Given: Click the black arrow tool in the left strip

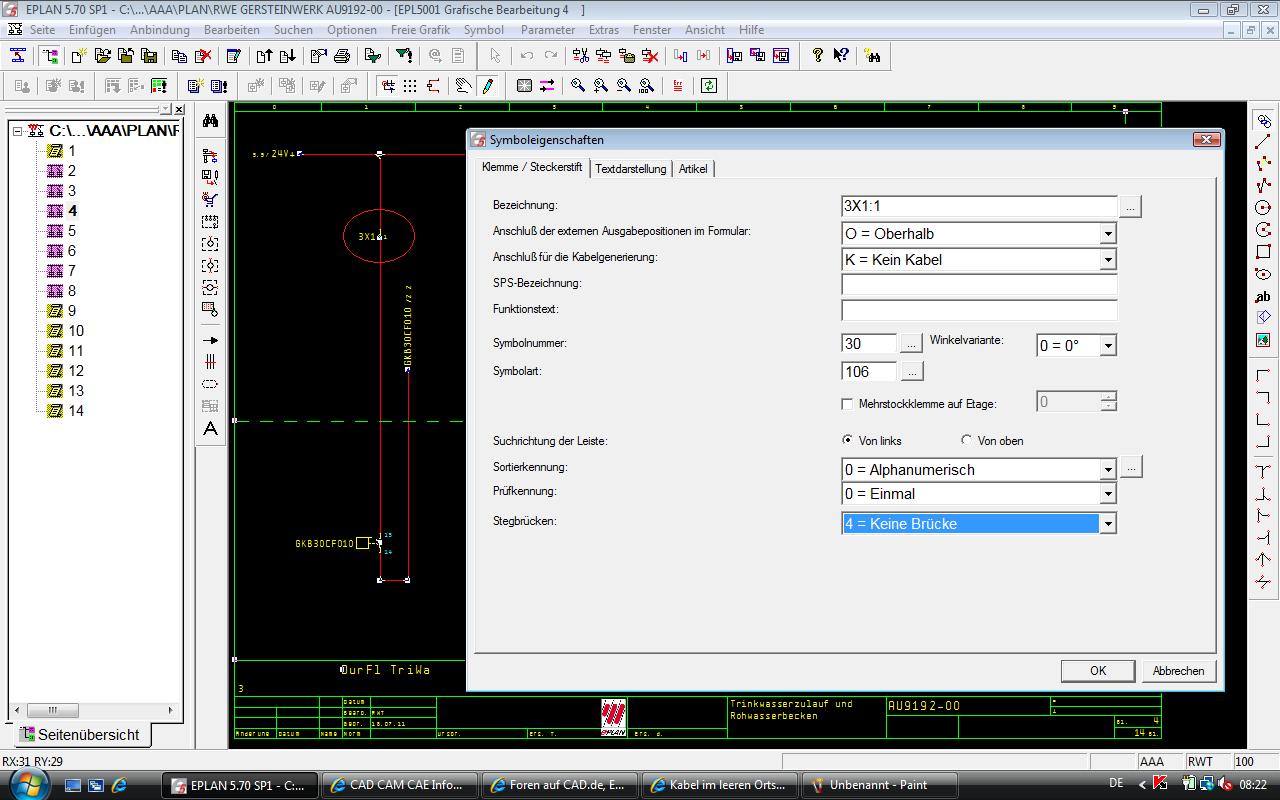Looking at the screenshot, I should pos(210,341).
